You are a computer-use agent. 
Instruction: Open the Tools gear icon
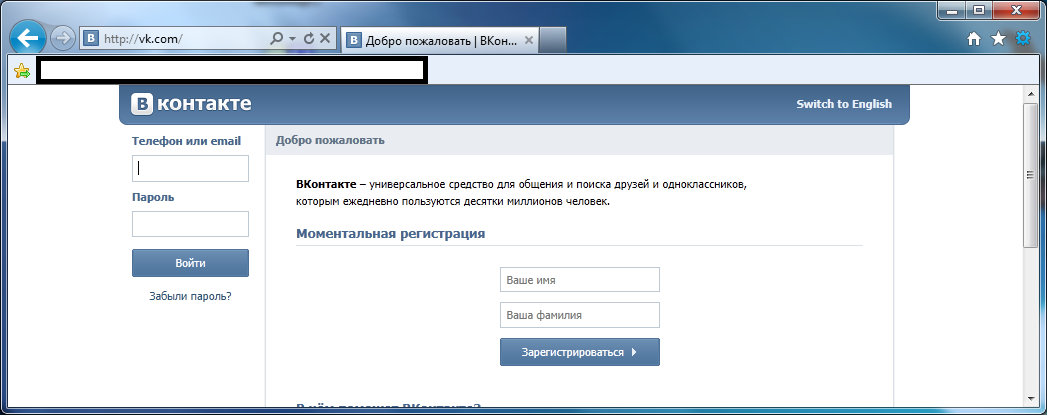point(1023,39)
